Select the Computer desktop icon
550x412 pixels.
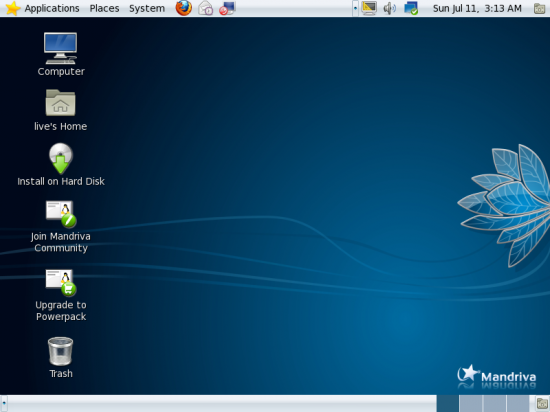(x=61, y=48)
